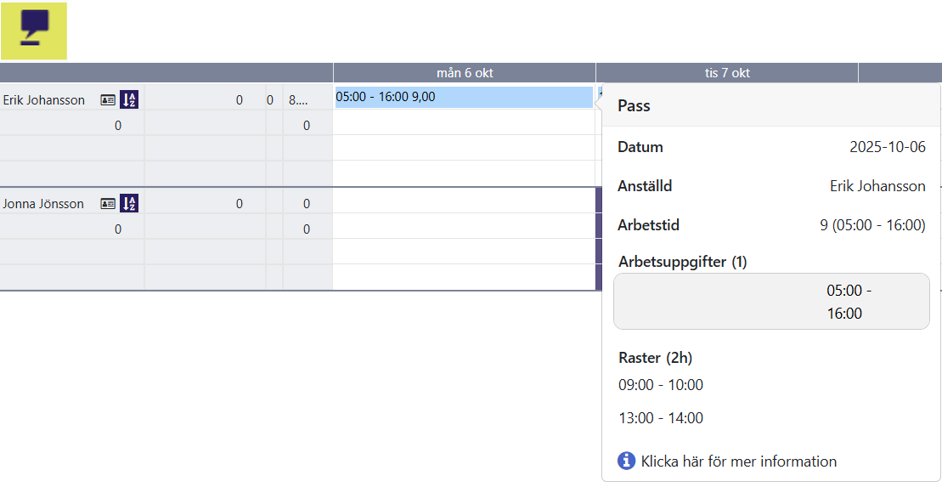Click the truncated '8....' value for Erik
The image size is (950, 483).
pos(298,100)
